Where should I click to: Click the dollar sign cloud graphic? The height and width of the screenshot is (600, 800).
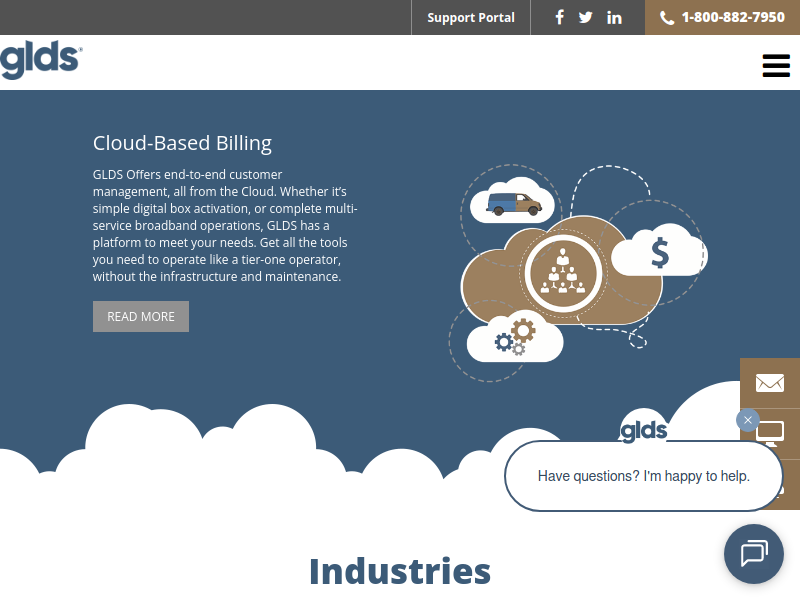(659, 252)
